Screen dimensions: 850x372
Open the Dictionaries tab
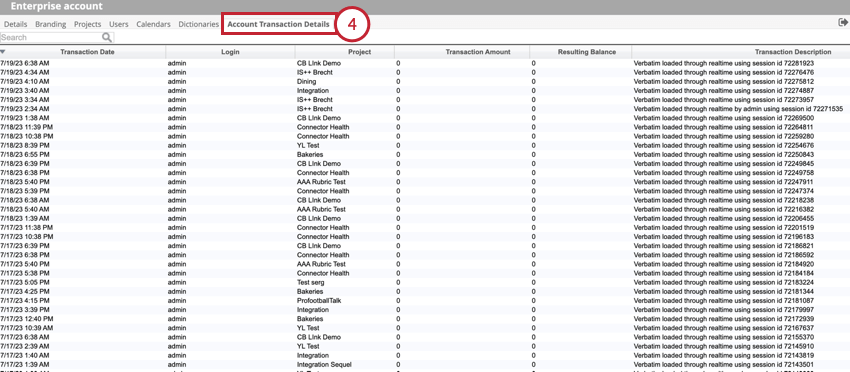point(198,24)
